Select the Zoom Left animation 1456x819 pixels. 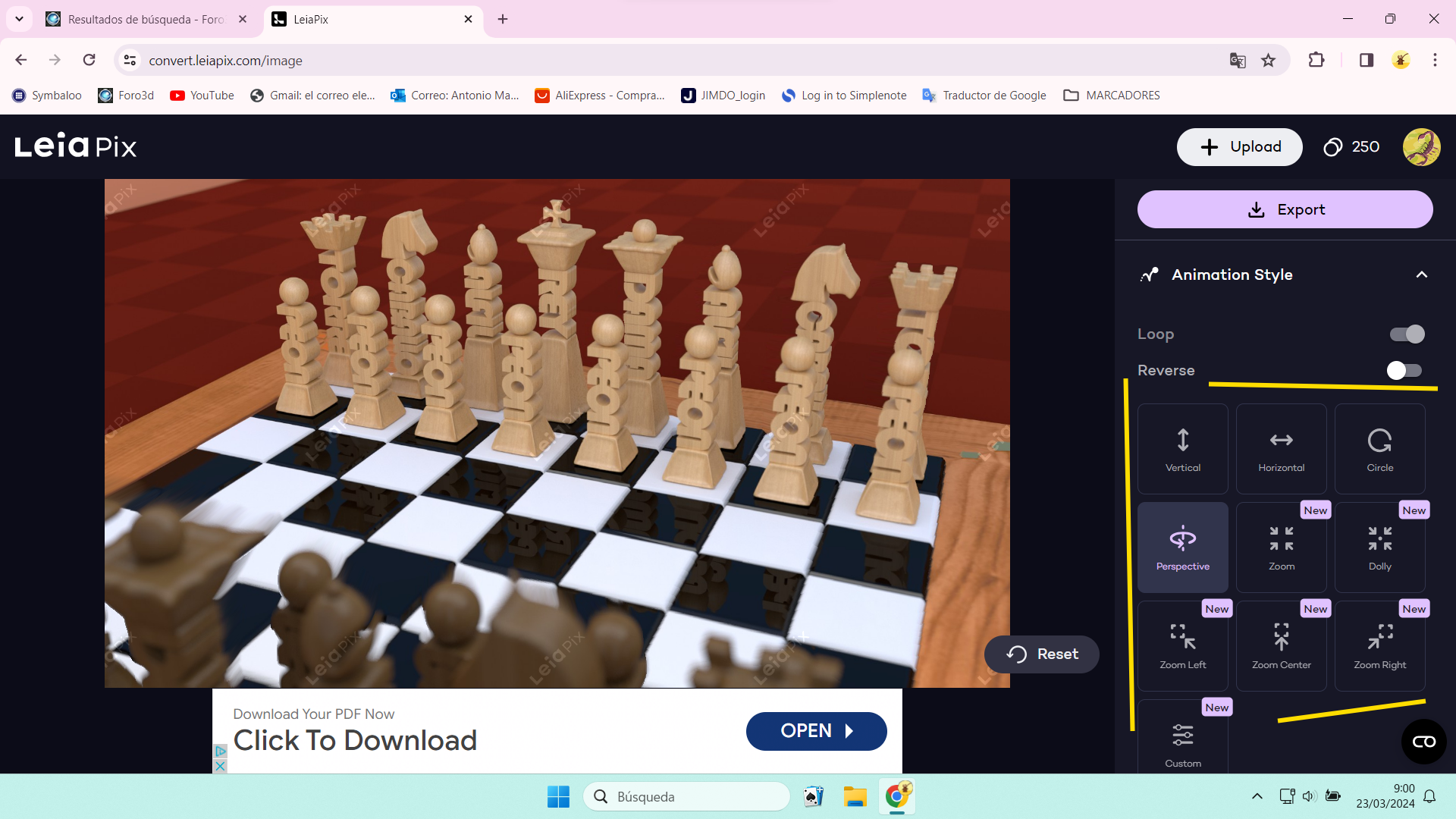click(x=1182, y=646)
